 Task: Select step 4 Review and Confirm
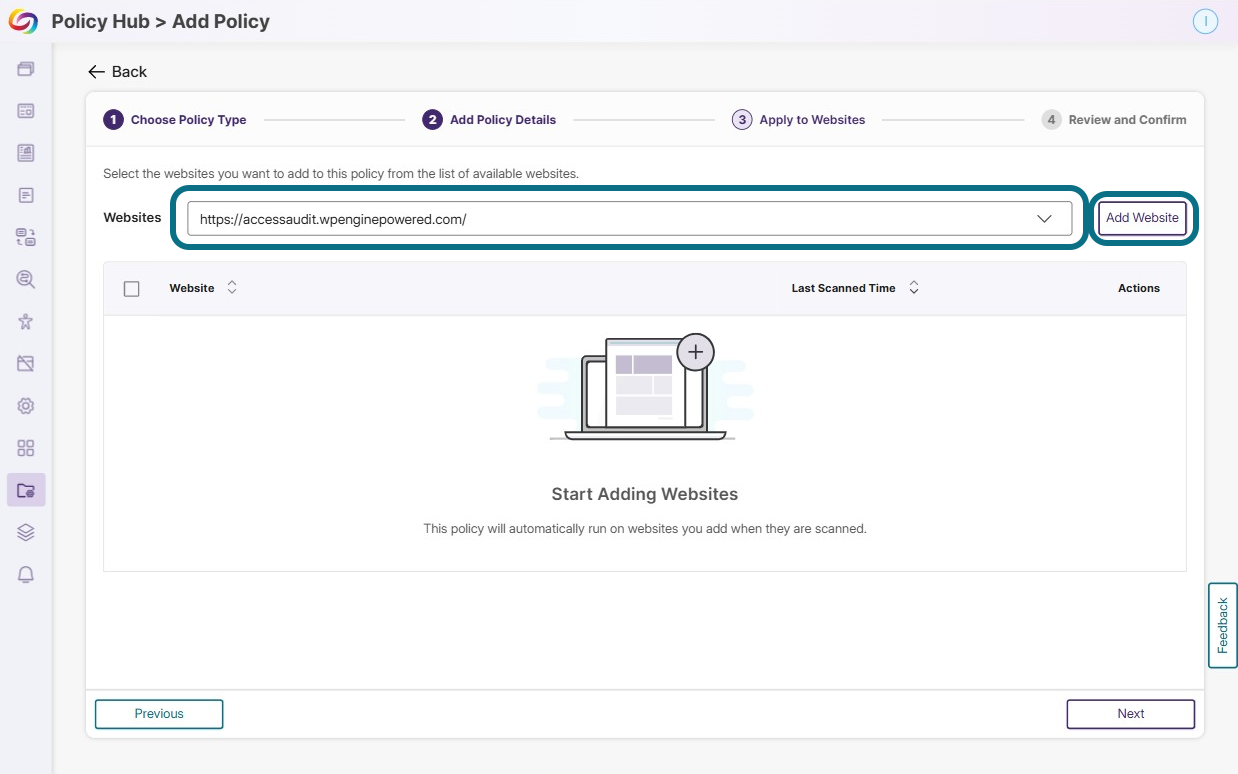tap(1114, 120)
